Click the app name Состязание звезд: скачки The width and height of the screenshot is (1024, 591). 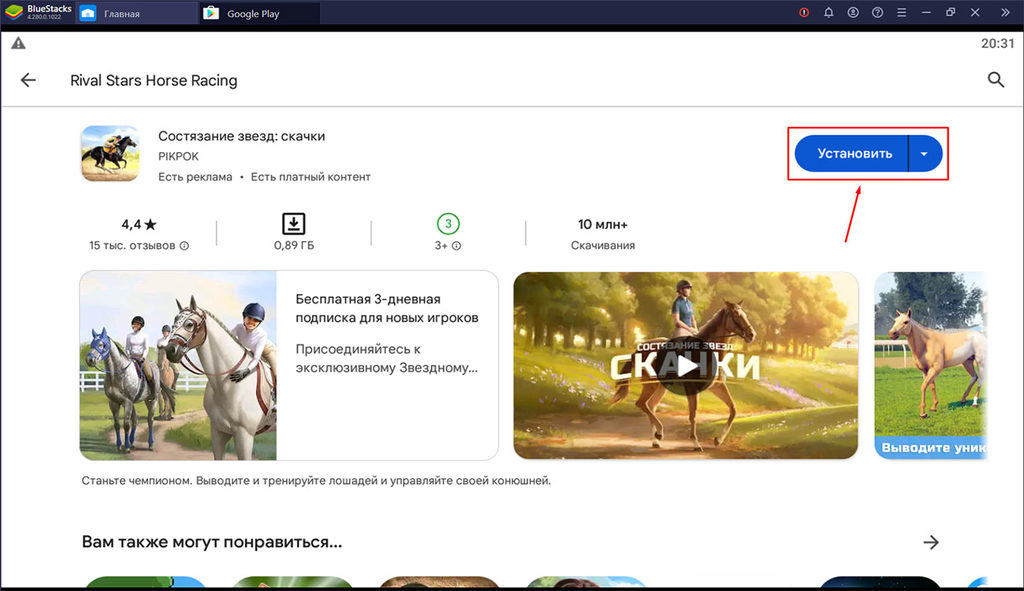[242, 136]
